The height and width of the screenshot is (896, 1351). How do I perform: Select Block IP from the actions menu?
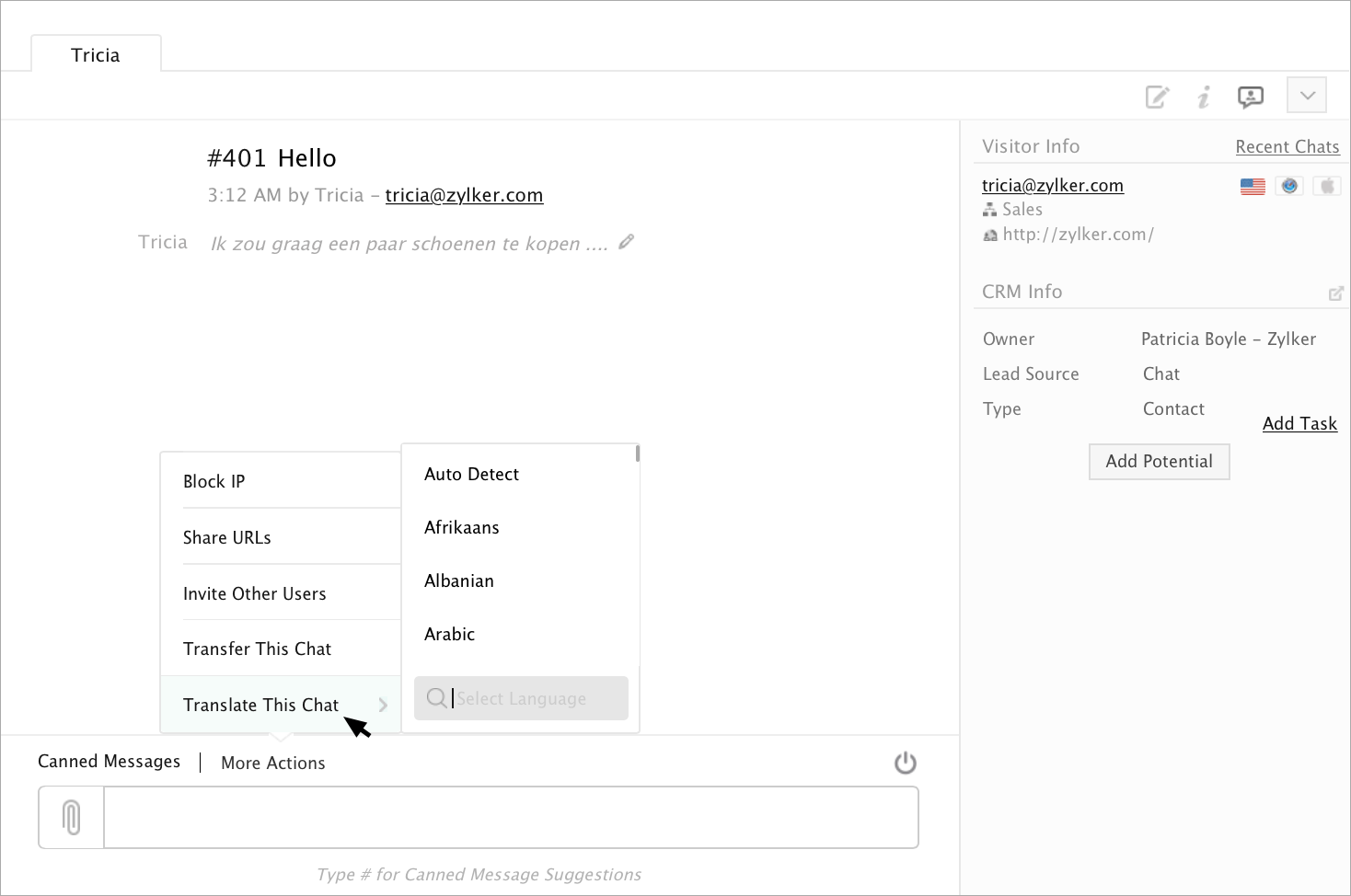(214, 481)
